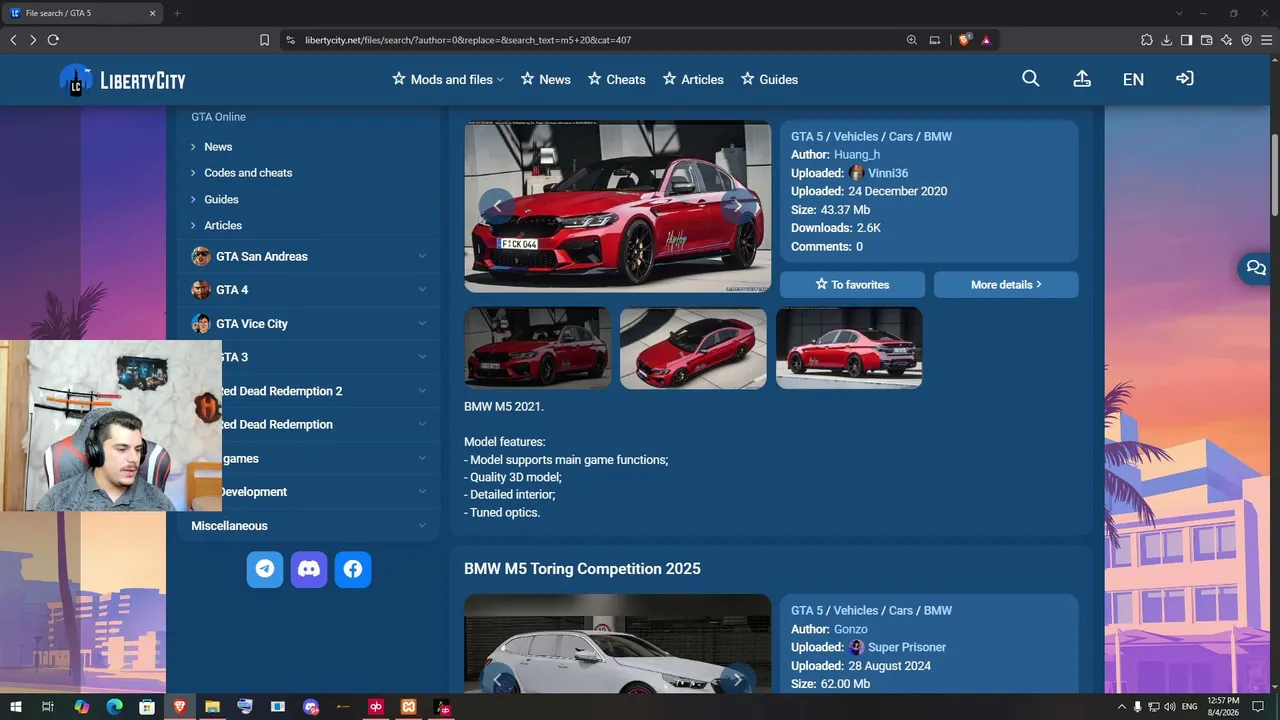Expand the Red Dead Redemption 2 section
The image size is (1280, 720).
(x=309, y=391)
